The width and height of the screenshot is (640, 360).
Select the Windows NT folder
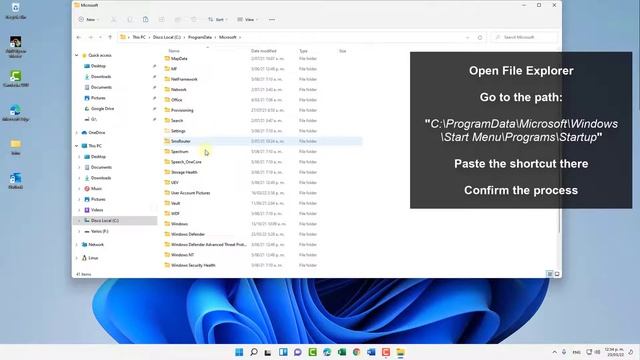pos(182,255)
